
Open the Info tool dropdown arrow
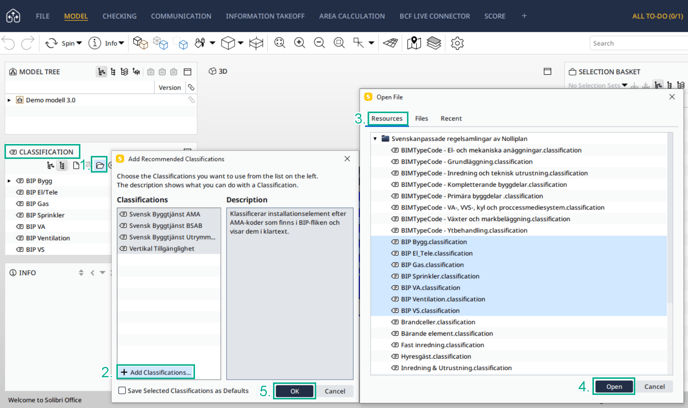[x=122, y=43]
